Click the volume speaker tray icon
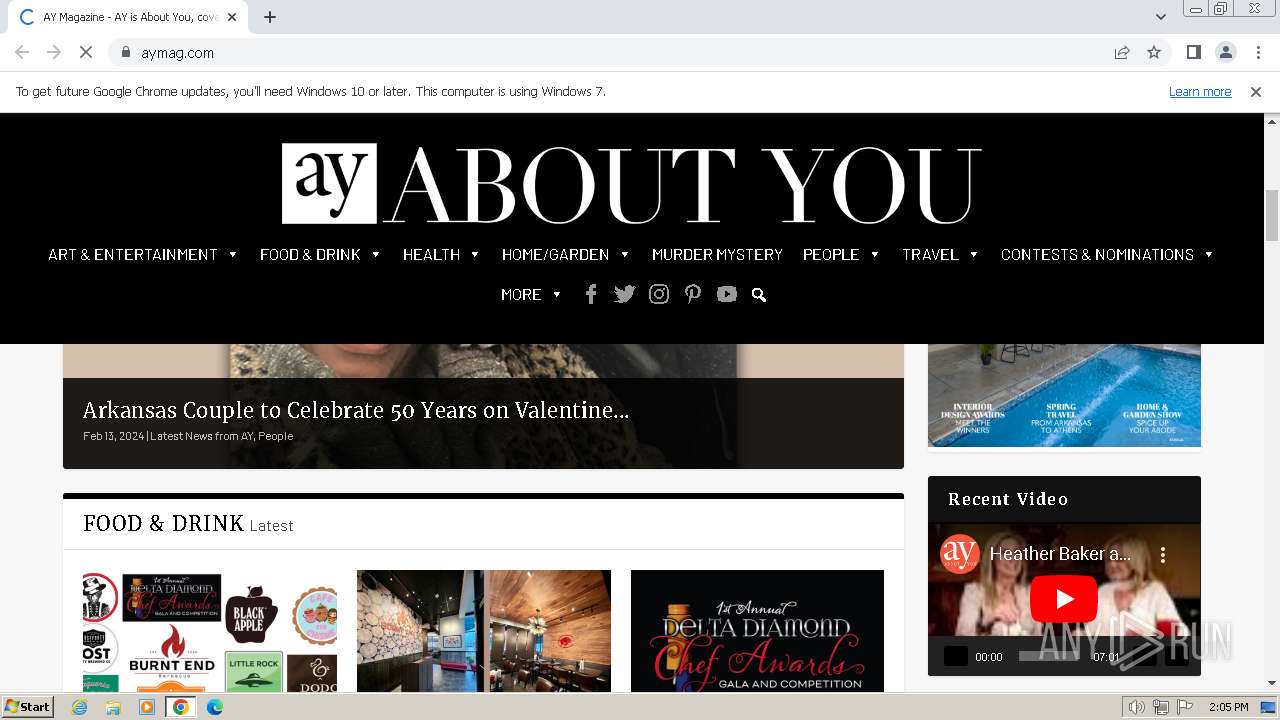 tap(1136, 707)
